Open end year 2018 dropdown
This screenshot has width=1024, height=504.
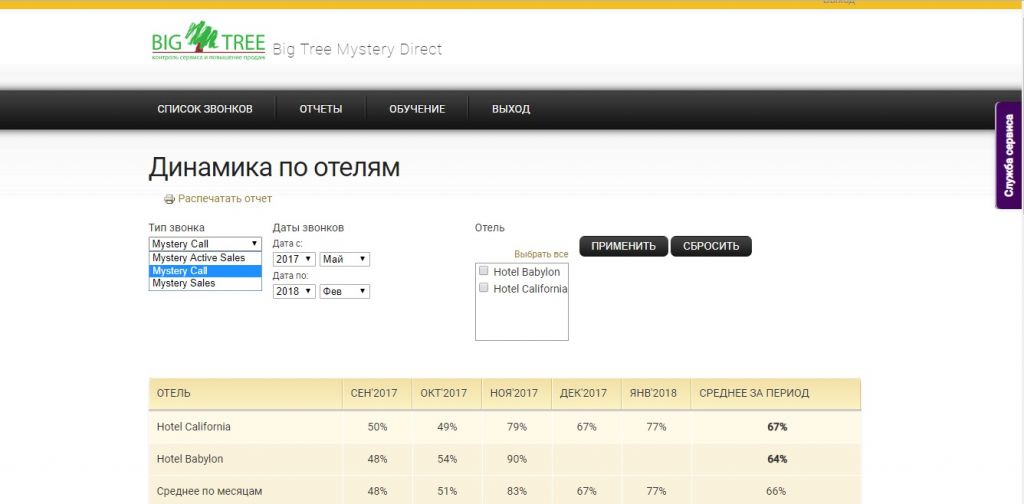pos(295,292)
